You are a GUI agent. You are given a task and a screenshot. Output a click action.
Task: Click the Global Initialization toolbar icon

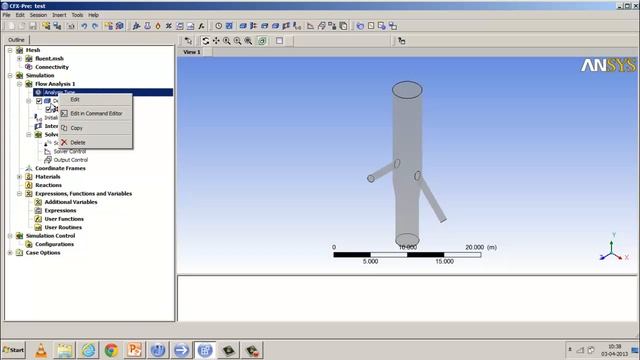pyautogui.click(x=297, y=26)
